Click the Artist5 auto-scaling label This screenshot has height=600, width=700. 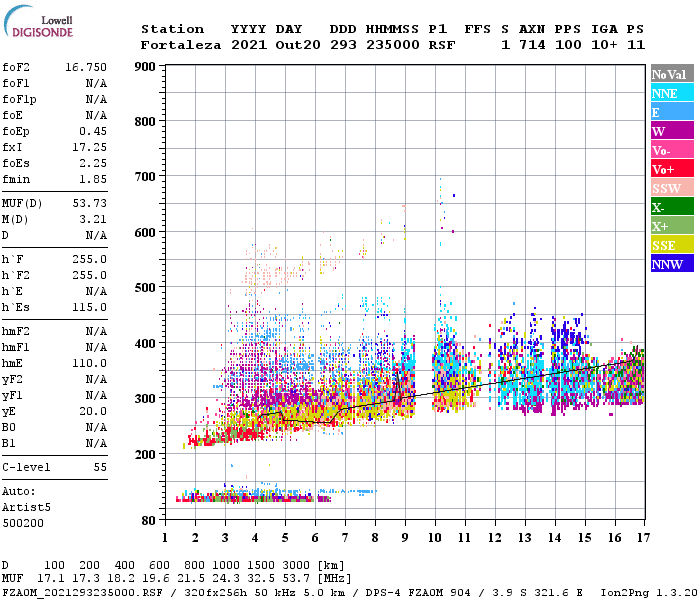coord(26,508)
